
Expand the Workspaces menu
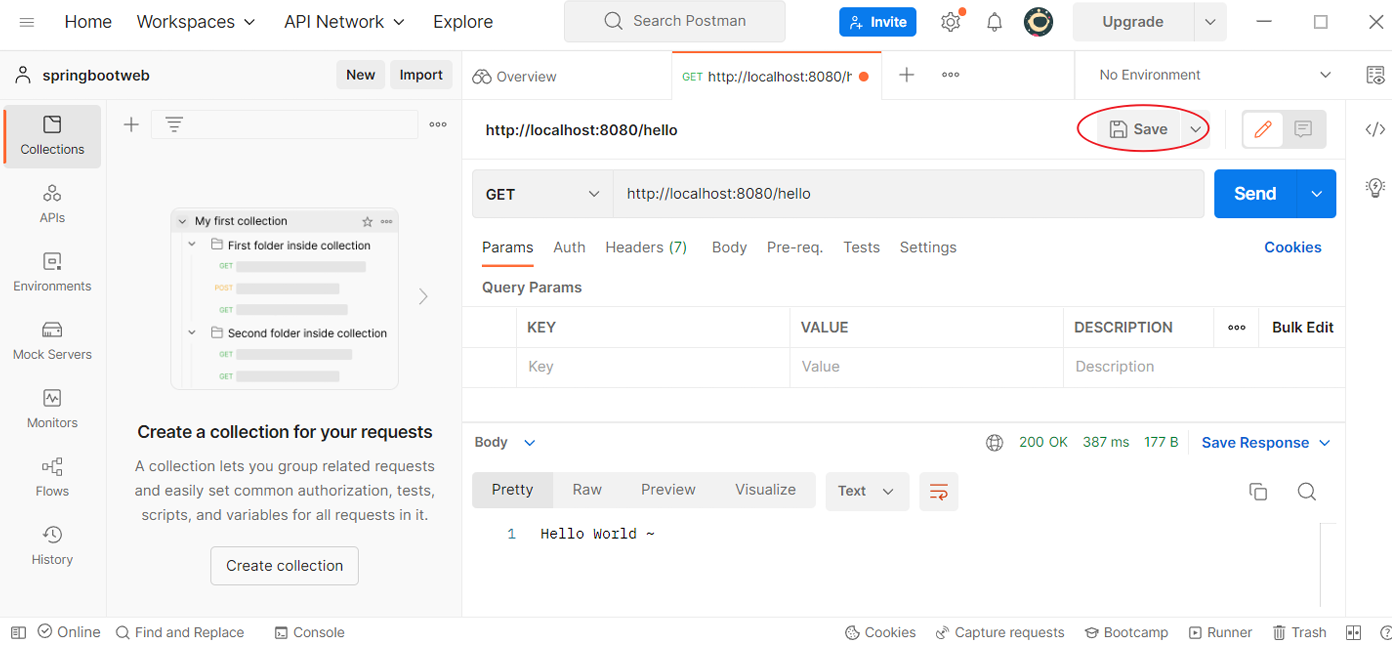pos(196,22)
